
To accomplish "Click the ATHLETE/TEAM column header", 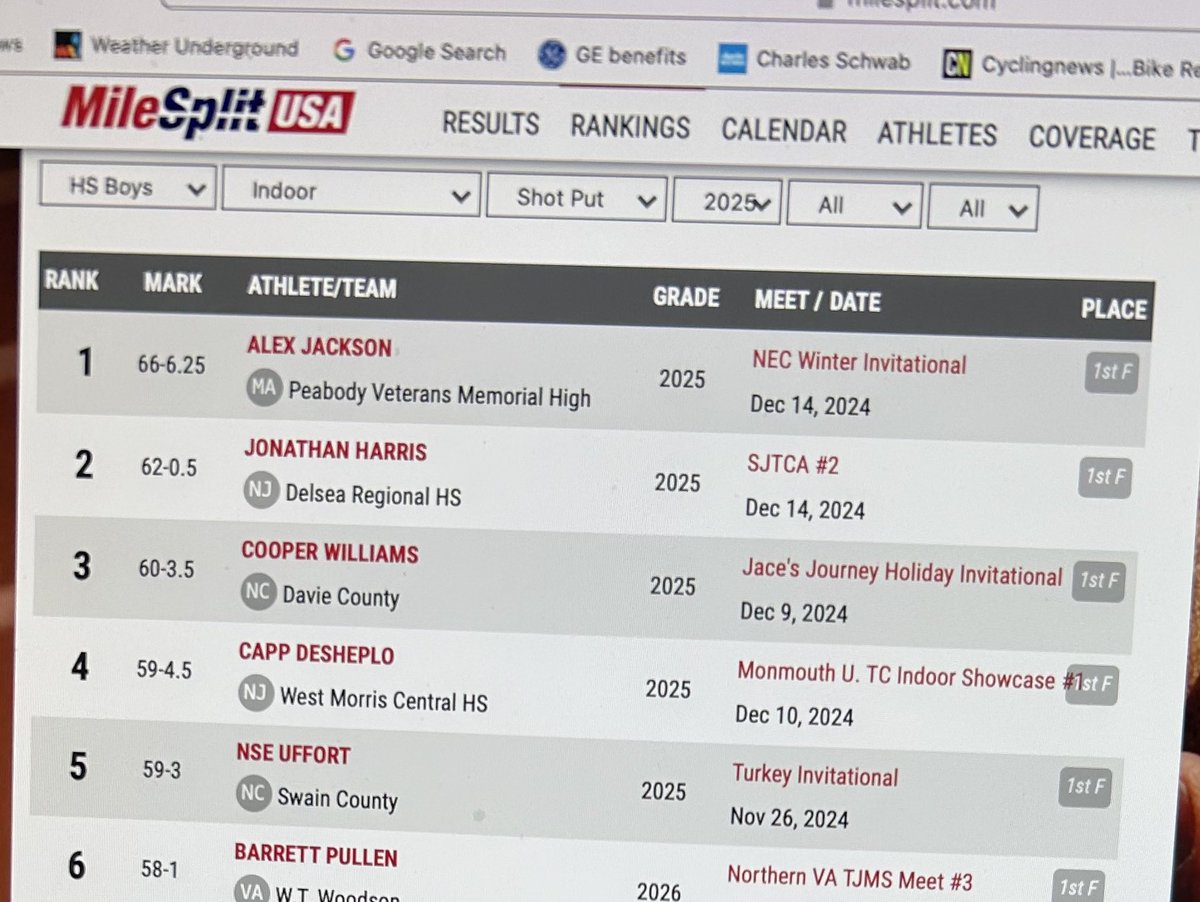I will click(321, 288).
